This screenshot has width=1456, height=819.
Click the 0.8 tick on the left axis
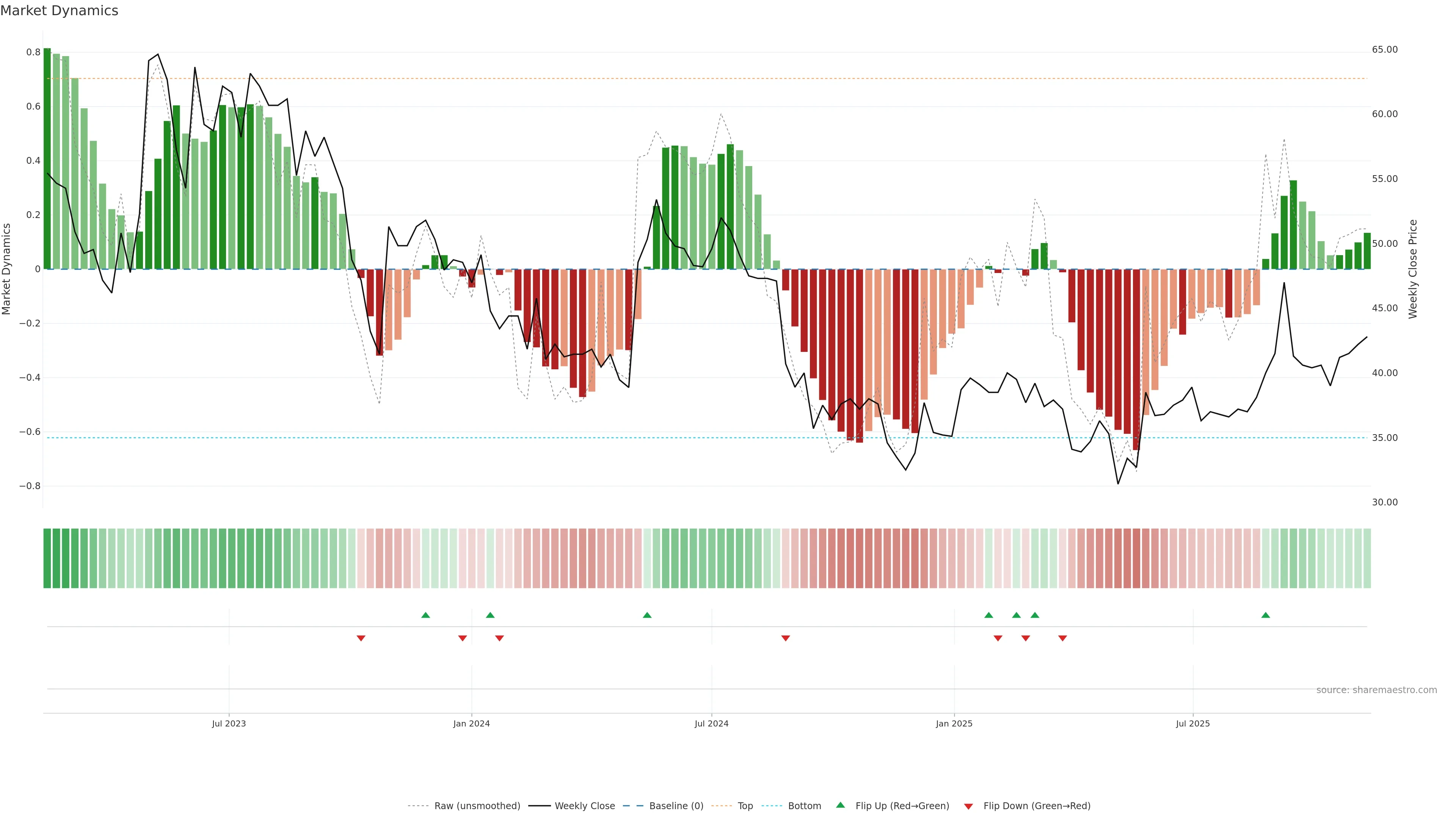click(x=33, y=52)
